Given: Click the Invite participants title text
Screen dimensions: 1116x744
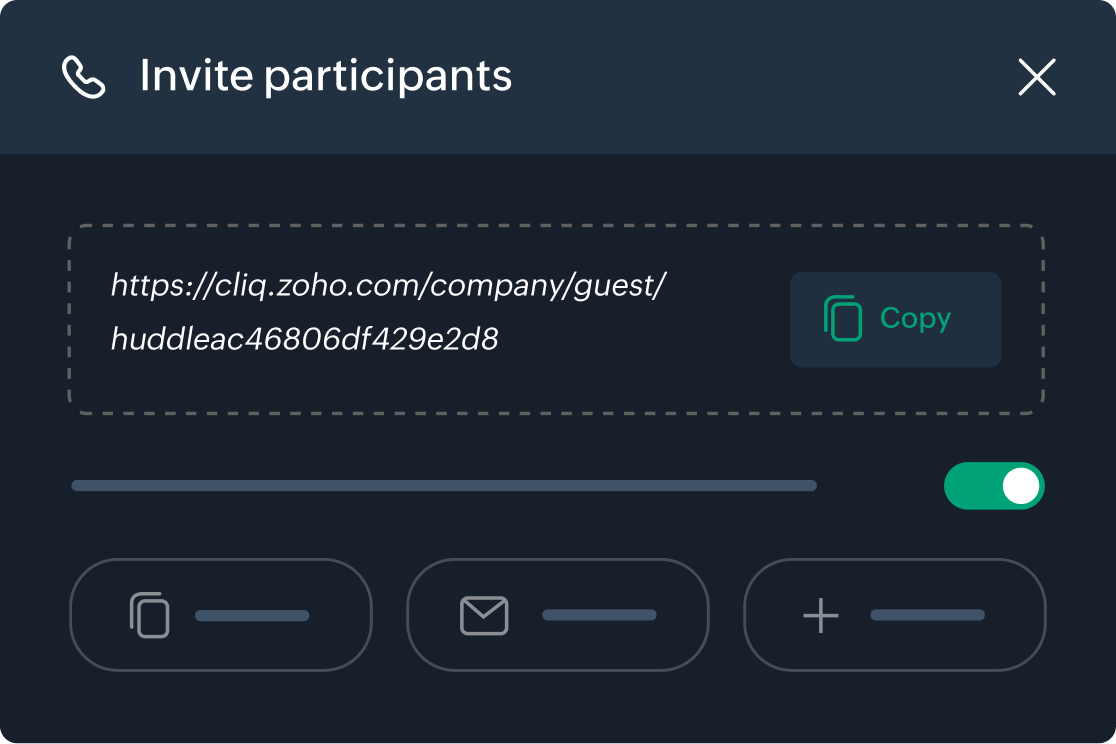Looking at the screenshot, I should pos(325,77).
